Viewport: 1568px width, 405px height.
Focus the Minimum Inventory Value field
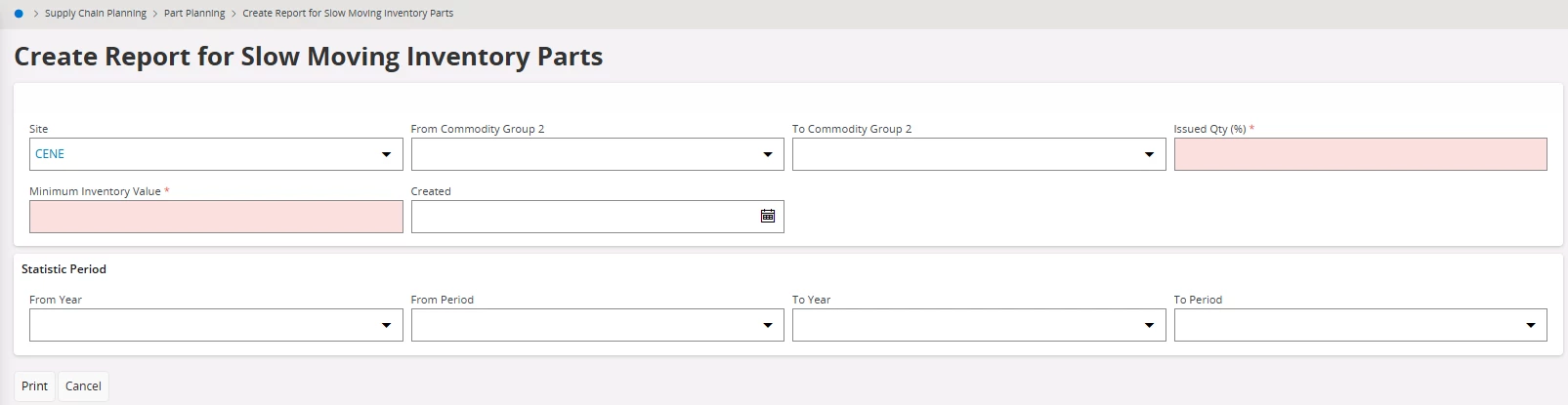[x=216, y=217]
